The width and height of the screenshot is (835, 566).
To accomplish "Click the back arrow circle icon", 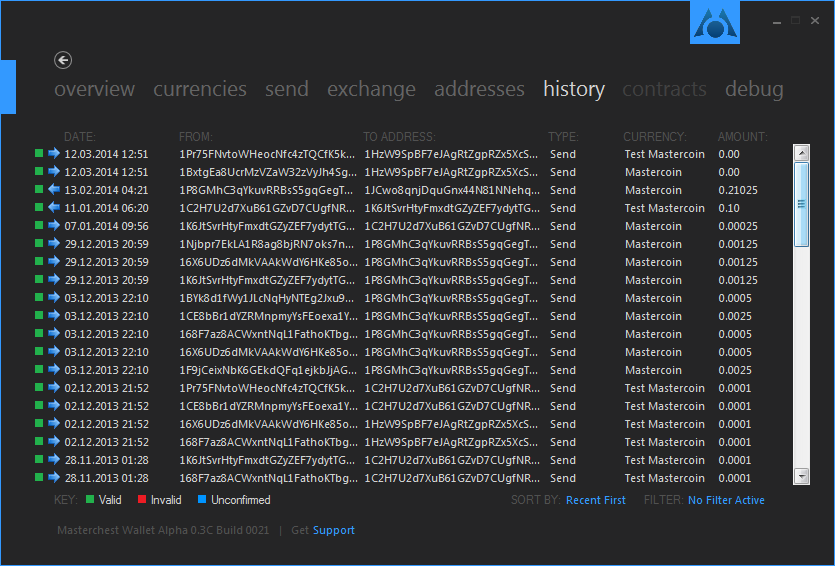I will tap(63, 60).
